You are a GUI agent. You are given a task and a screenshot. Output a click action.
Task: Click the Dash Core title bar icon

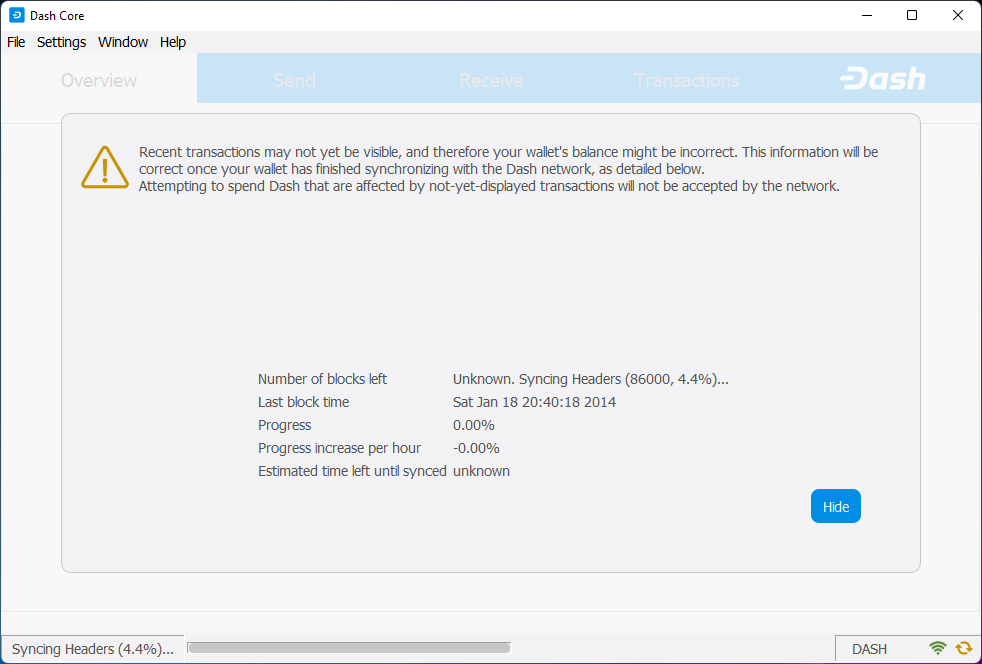(16, 15)
